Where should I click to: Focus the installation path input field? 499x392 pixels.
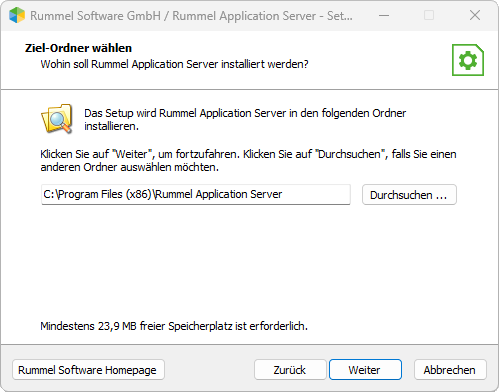point(196,194)
